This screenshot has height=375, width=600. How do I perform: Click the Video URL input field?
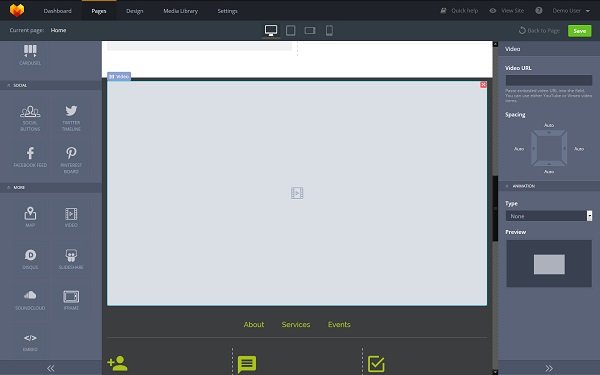coord(549,80)
